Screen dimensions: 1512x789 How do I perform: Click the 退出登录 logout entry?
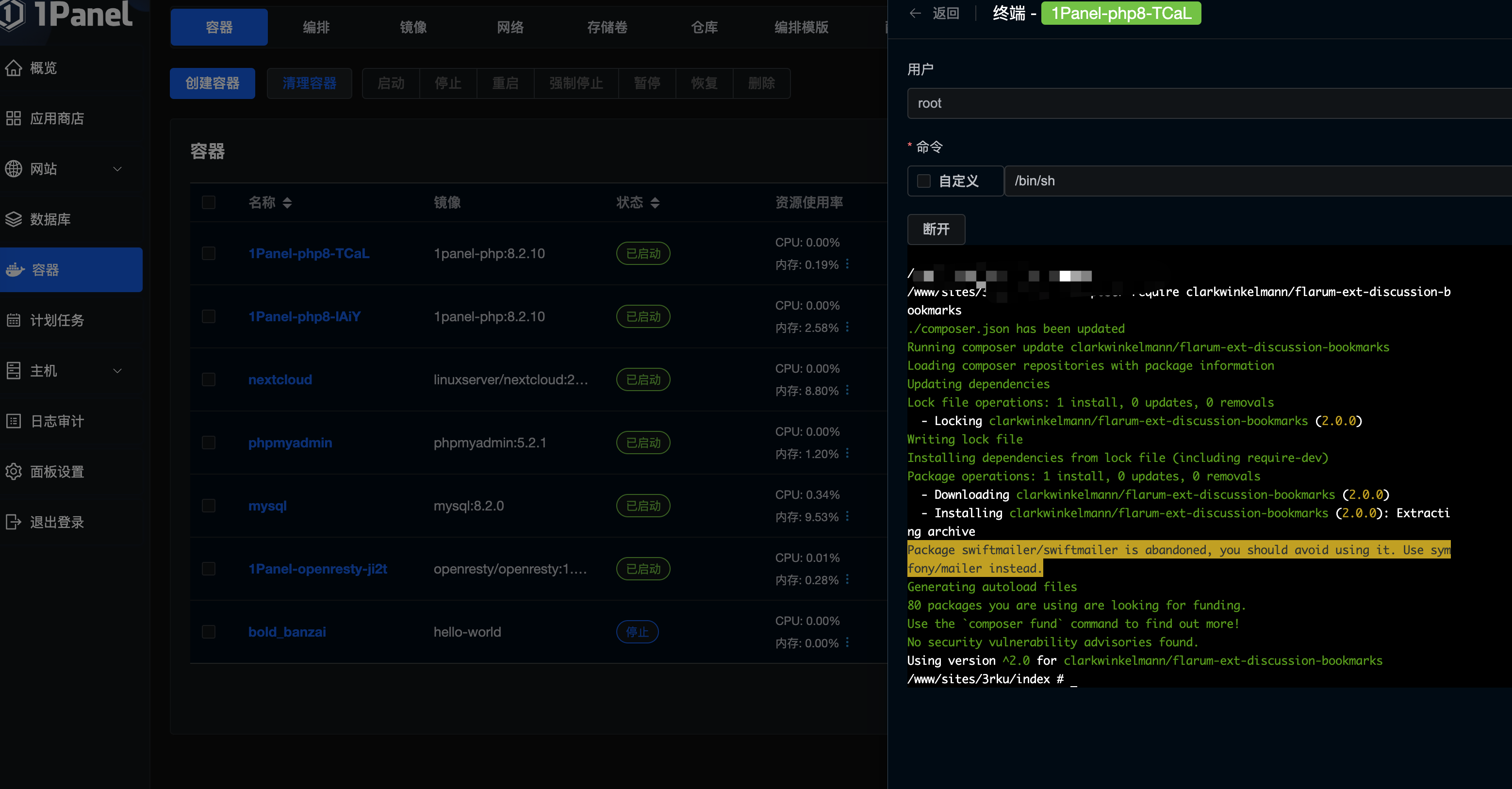[57, 522]
